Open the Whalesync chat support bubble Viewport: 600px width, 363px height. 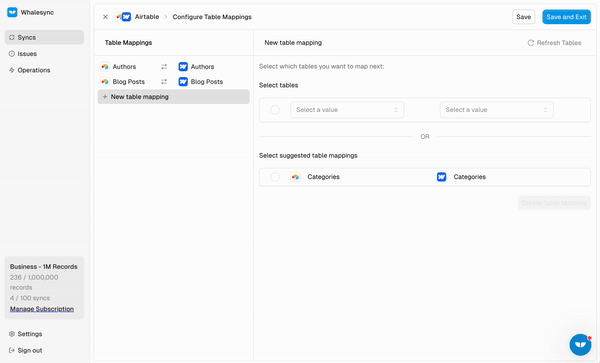(580, 345)
